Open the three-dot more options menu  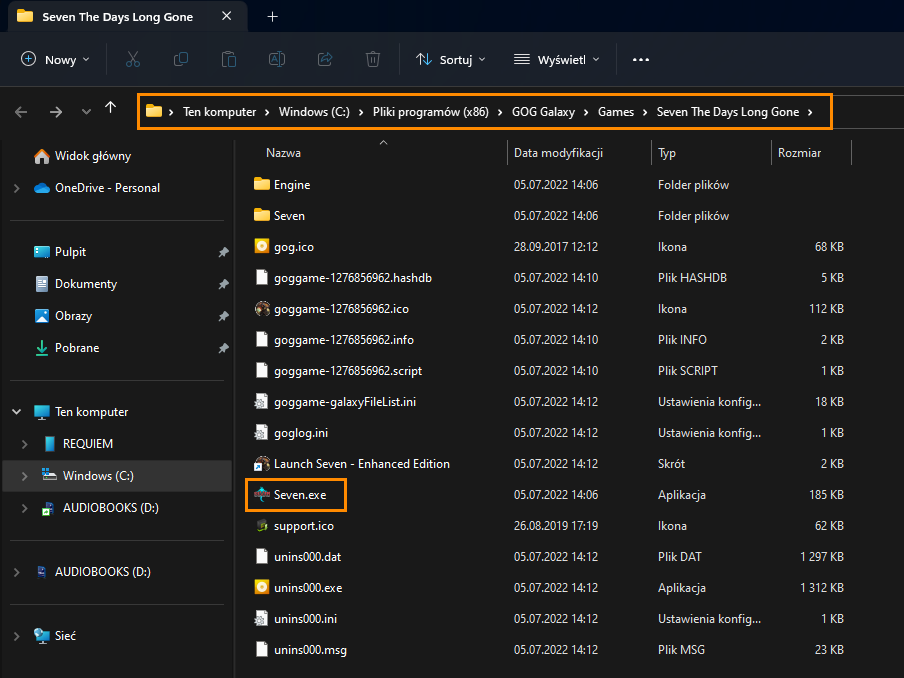pyautogui.click(x=641, y=59)
